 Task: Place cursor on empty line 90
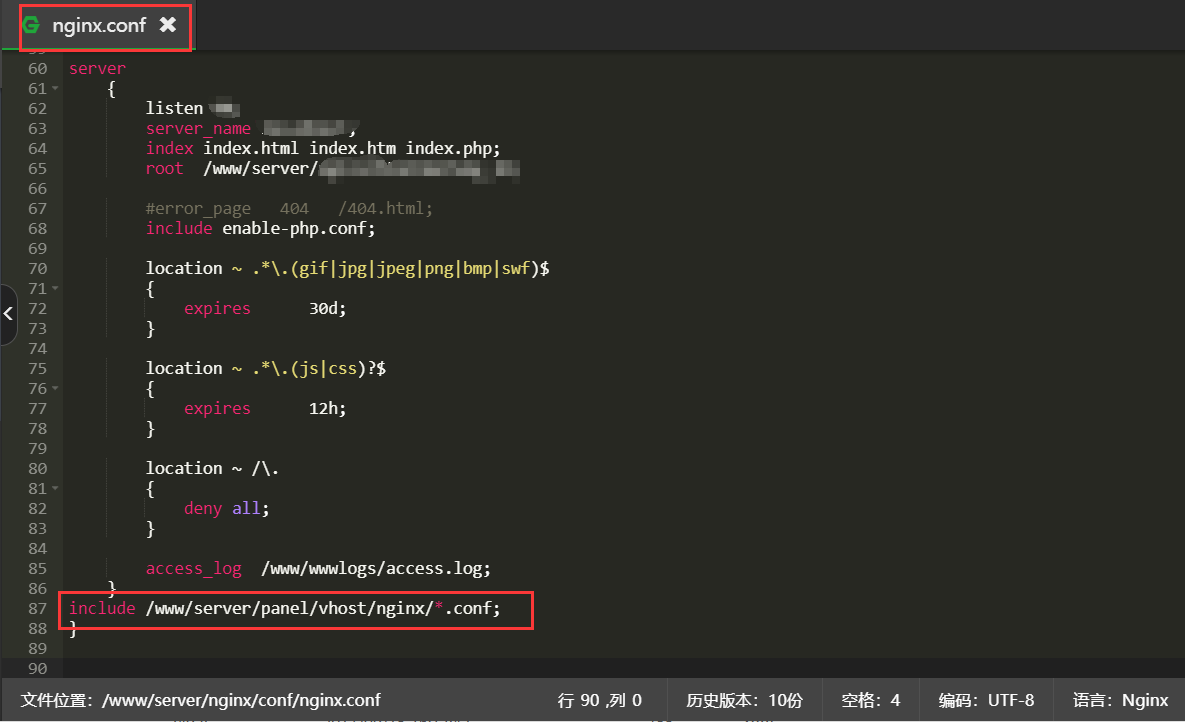pyautogui.click(x=623, y=668)
